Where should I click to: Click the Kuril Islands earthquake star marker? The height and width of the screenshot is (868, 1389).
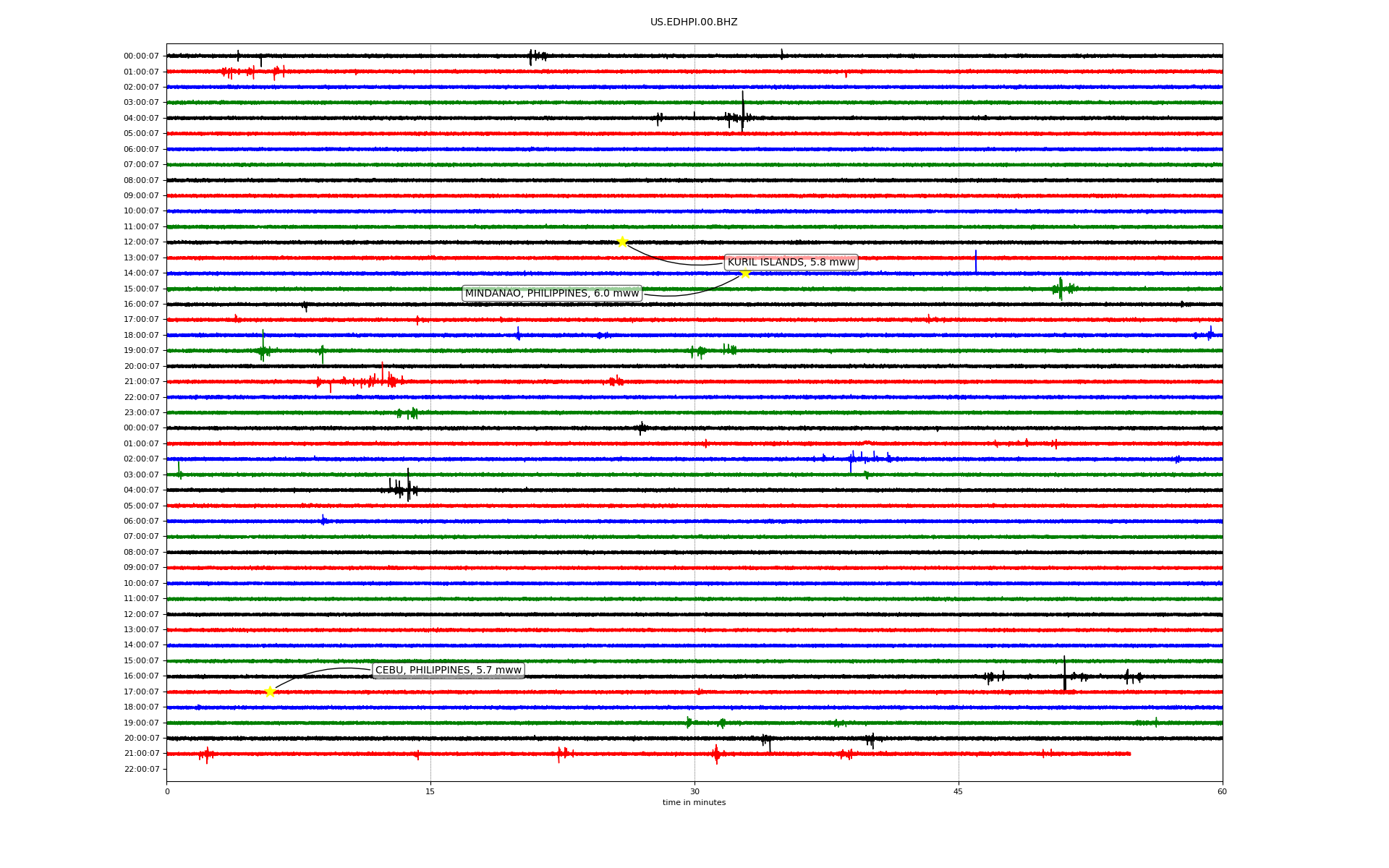coord(622,242)
